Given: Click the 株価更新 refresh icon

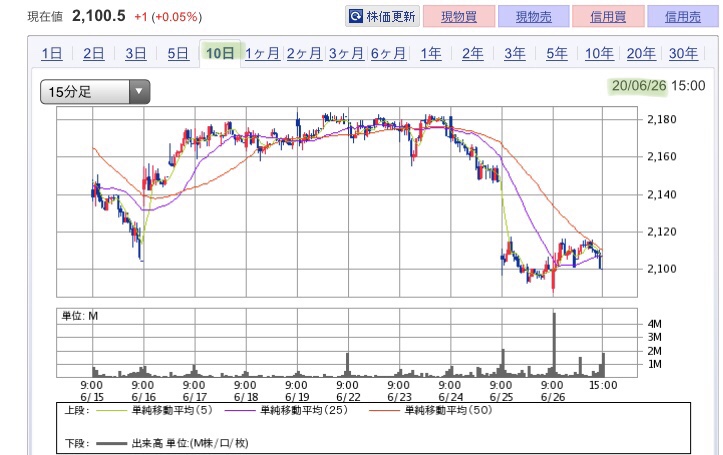Looking at the screenshot, I should point(356,17).
